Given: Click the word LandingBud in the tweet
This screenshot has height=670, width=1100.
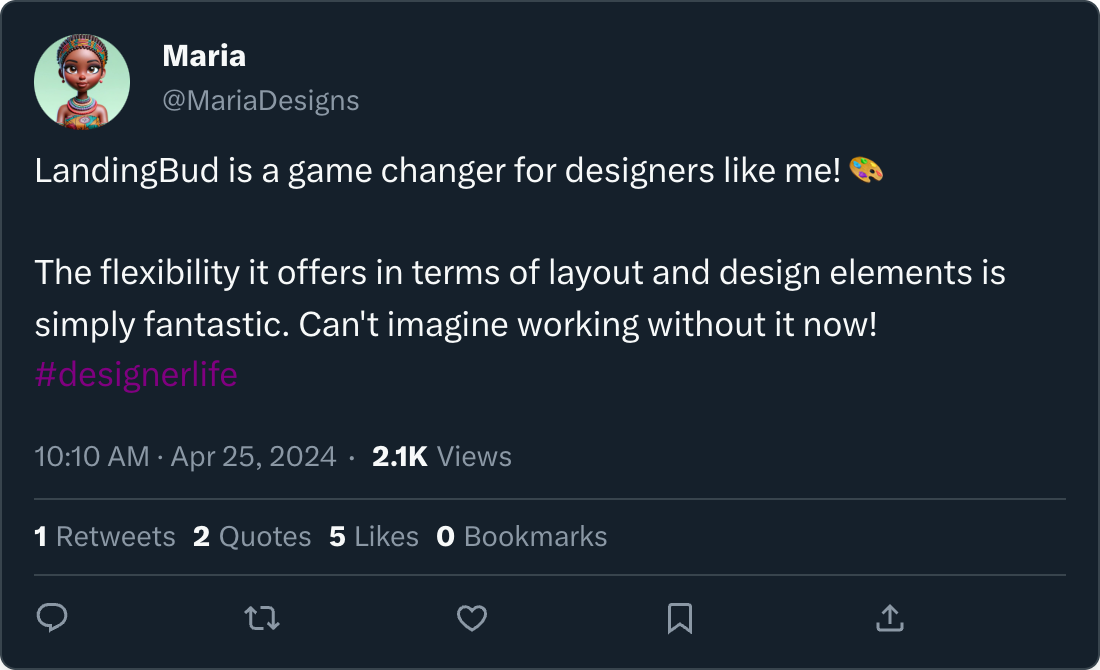Looking at the screenshot, I should coord(111,172).
